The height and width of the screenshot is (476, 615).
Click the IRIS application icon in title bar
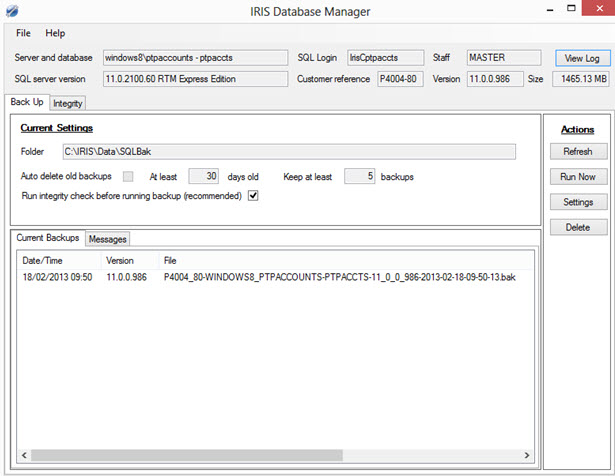pyautogui.click(x=12, y=11)
